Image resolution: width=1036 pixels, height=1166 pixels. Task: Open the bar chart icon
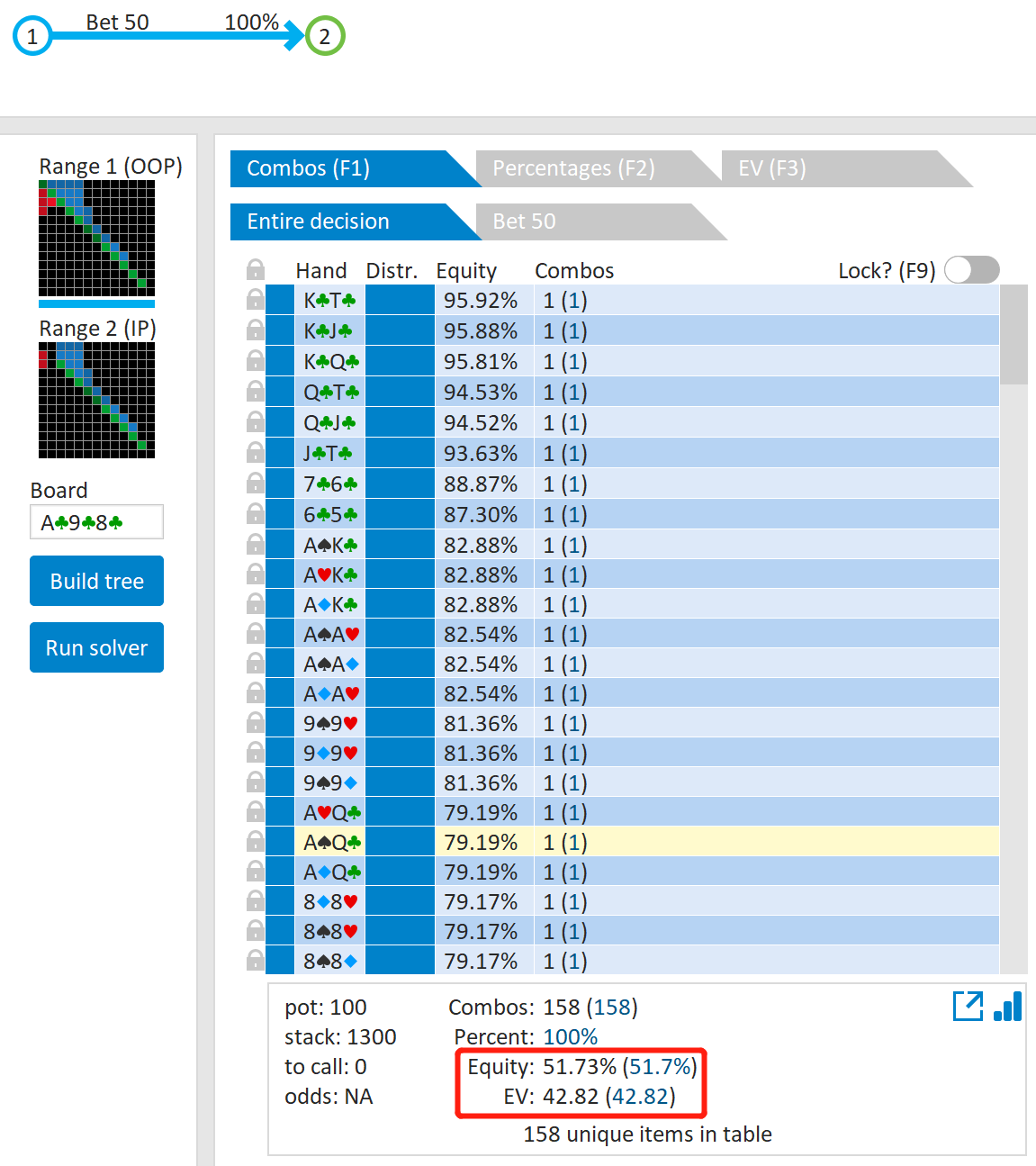pyautogui.click(x=1008, y=1006)
